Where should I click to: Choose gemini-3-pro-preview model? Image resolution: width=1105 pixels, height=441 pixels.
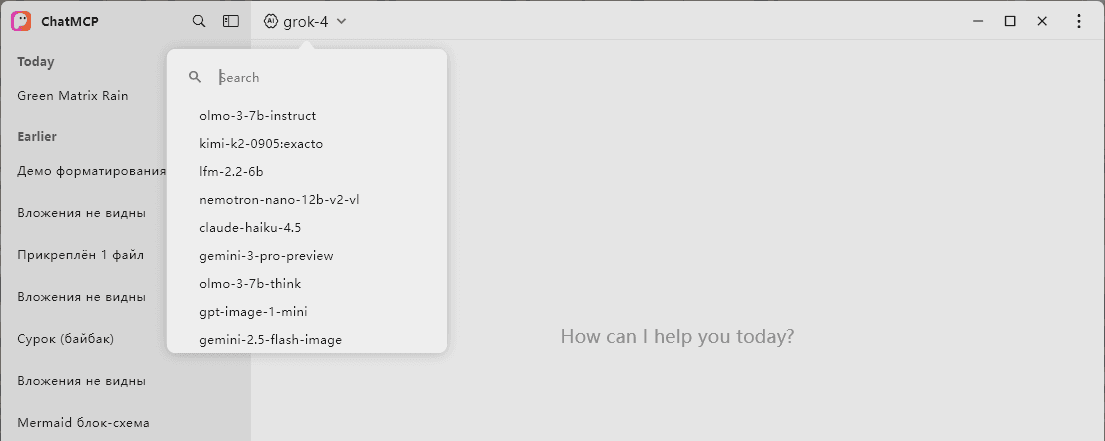[266, 256]
